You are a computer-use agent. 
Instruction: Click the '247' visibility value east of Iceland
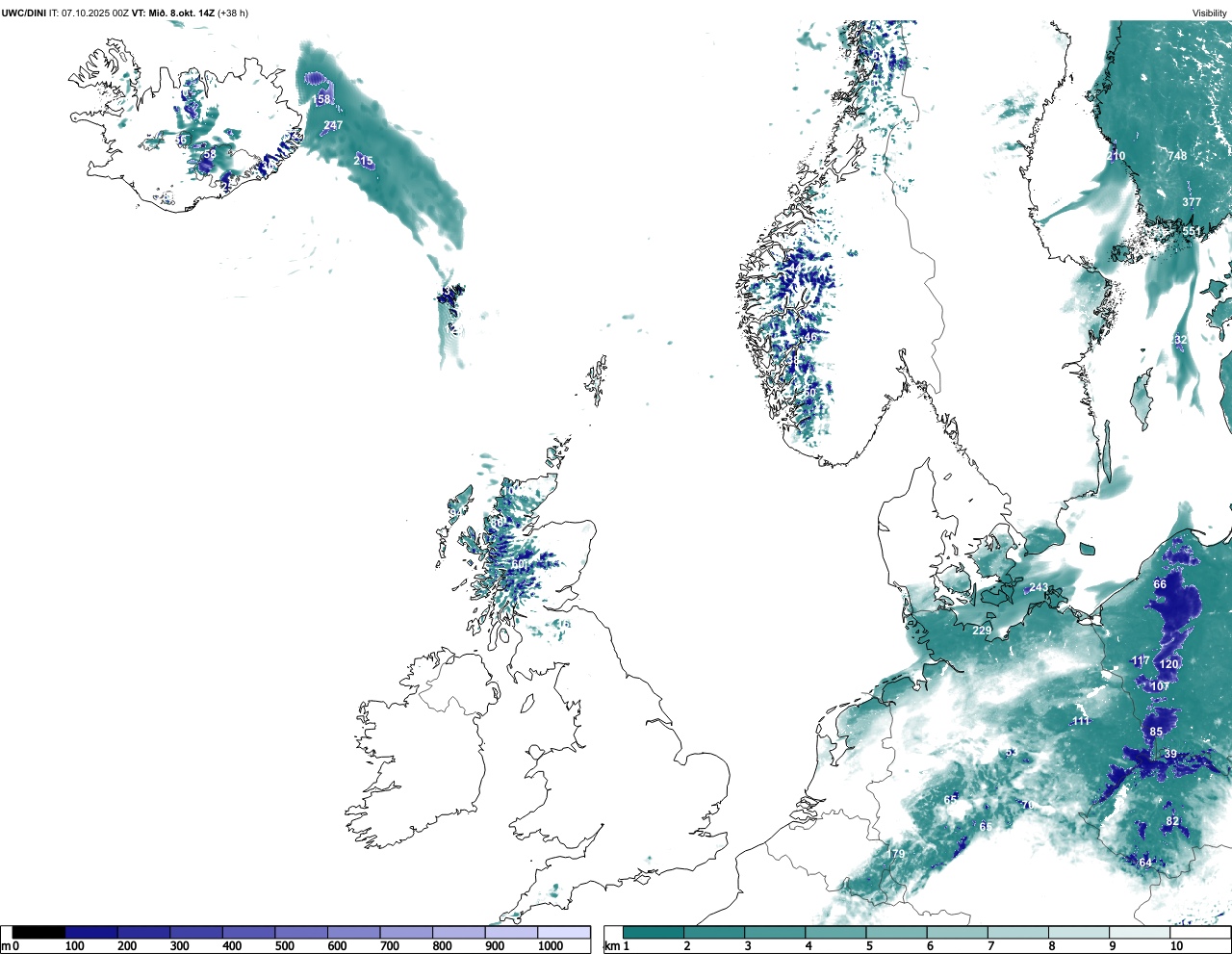[333, 125]
